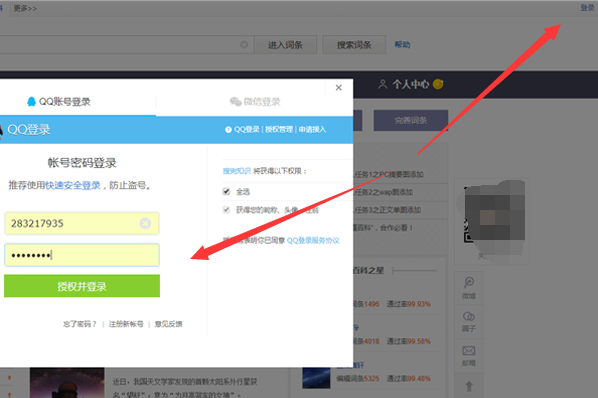Open starry thumbnail beside 编辑词条5325
The height and width of the screenshot is (398, 598).
[x=317, y=378]
